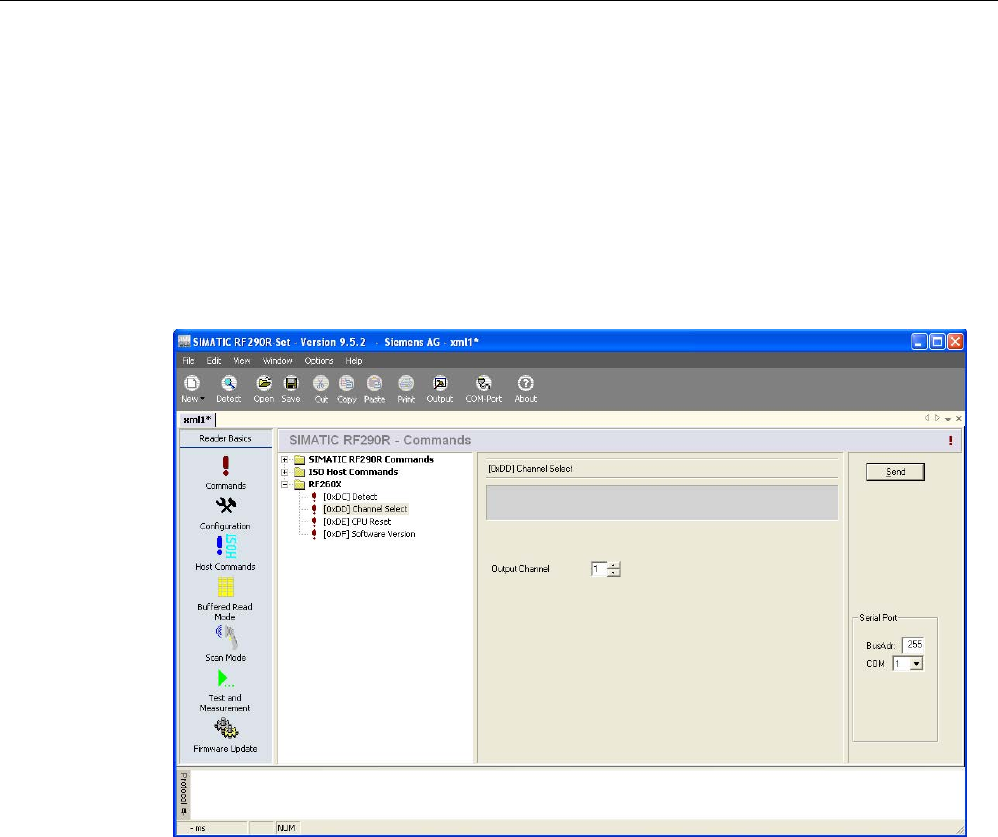Open the COM-Port settings icon
This screenshot has height=837, width=998.
(484, 383)
